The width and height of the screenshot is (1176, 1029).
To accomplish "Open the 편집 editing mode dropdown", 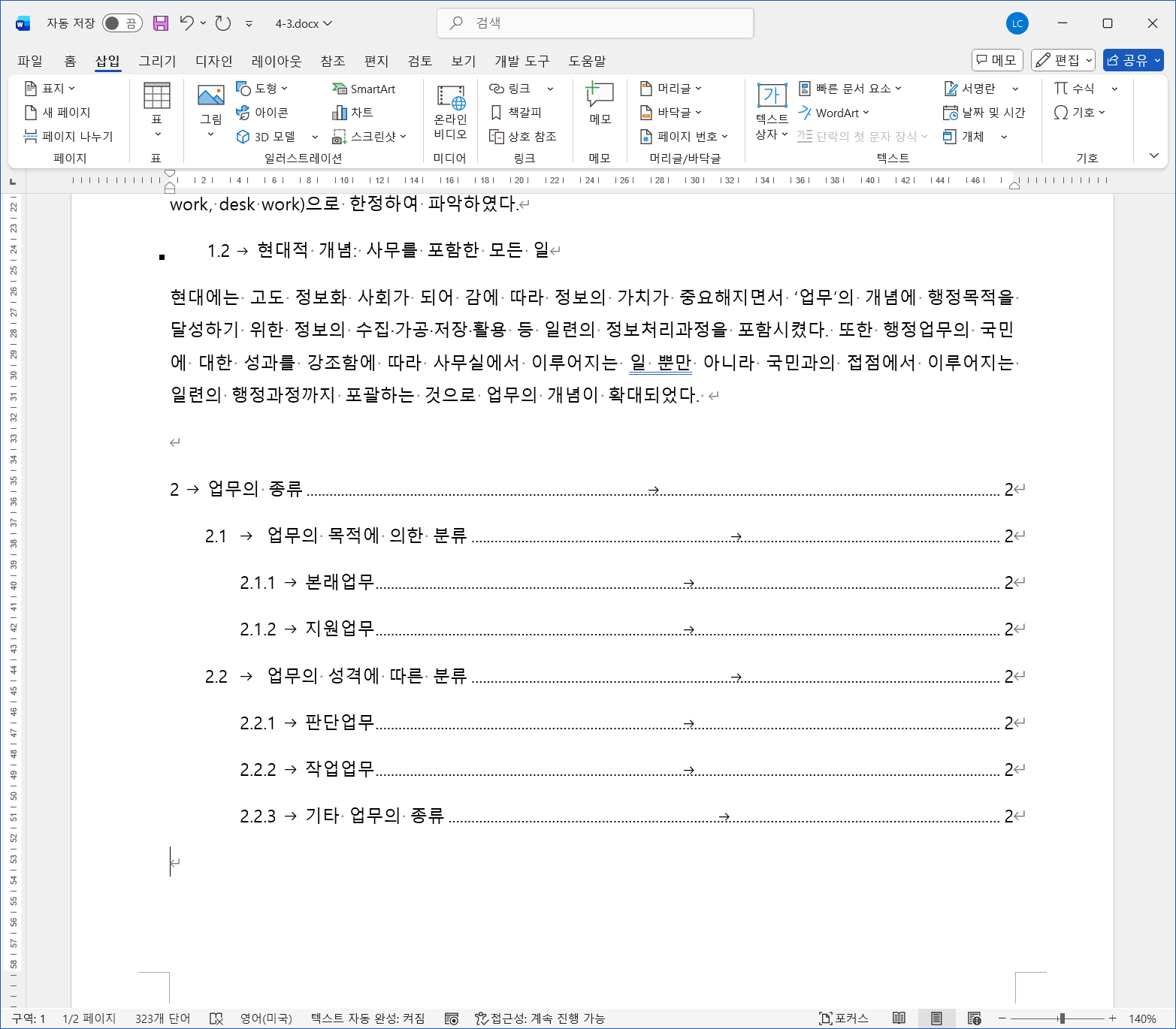I will pos(1063,60).
